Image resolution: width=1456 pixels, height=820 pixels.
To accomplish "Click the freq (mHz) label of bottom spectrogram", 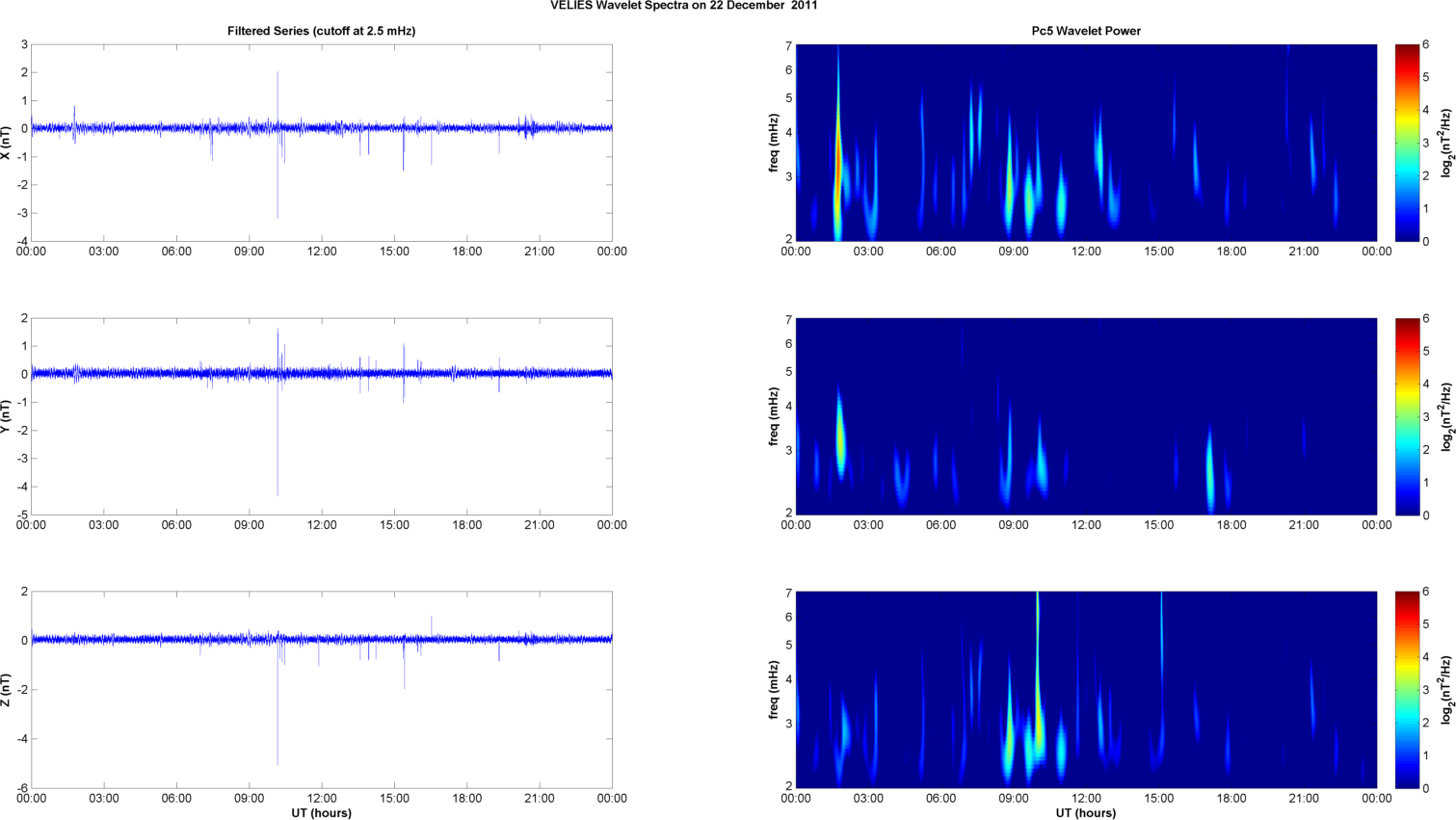I will 774,690.
